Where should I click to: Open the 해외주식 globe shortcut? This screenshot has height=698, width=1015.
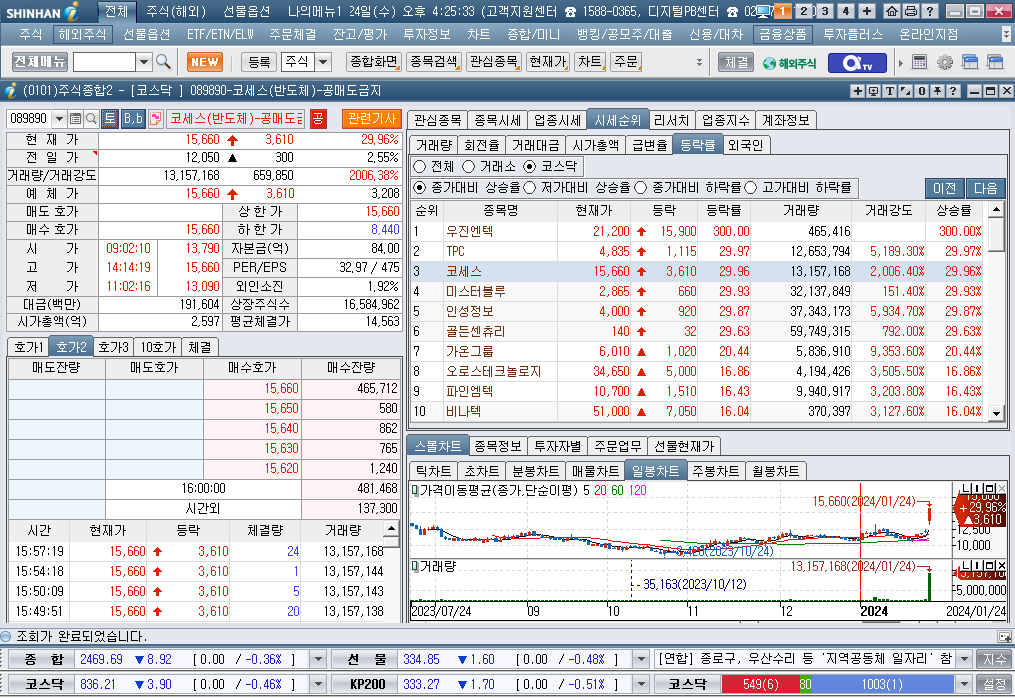789,63
